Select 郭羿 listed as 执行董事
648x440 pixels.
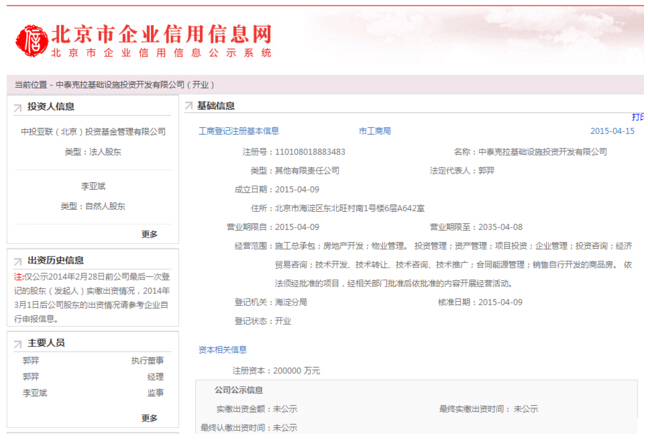coord(31,360)
